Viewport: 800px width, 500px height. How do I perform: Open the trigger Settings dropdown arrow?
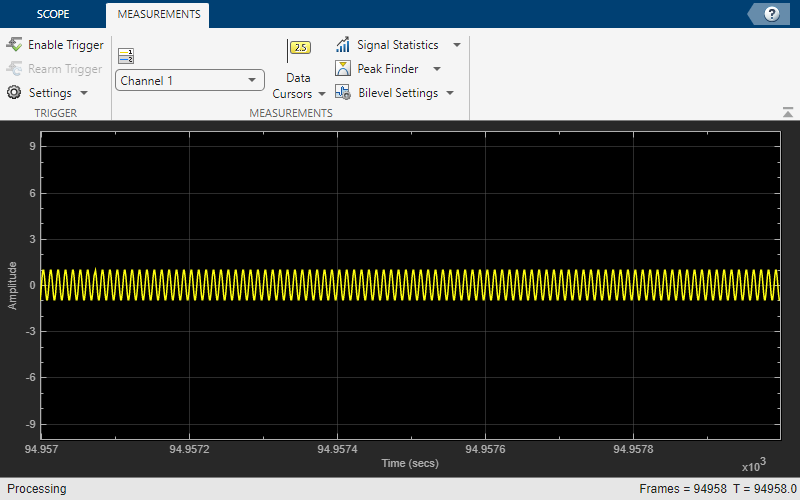tap(84, 93)
